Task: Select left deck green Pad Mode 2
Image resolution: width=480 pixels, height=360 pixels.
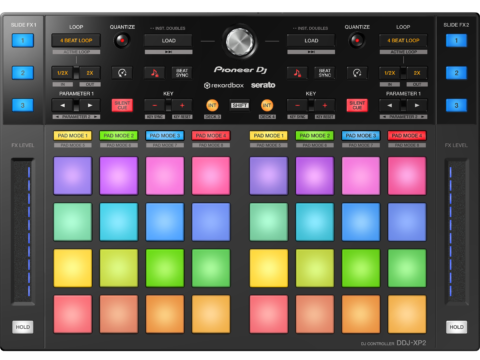Action: pos(119,136)
